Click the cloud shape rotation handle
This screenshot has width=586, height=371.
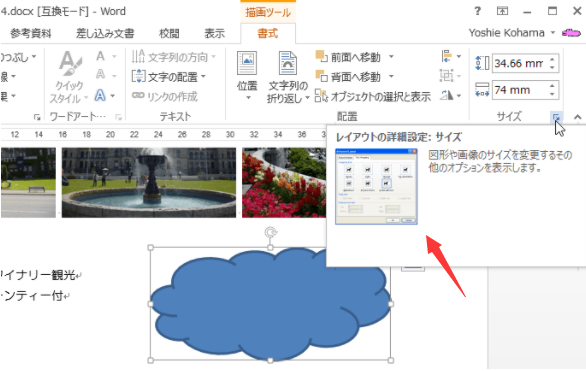pos(270,232)
